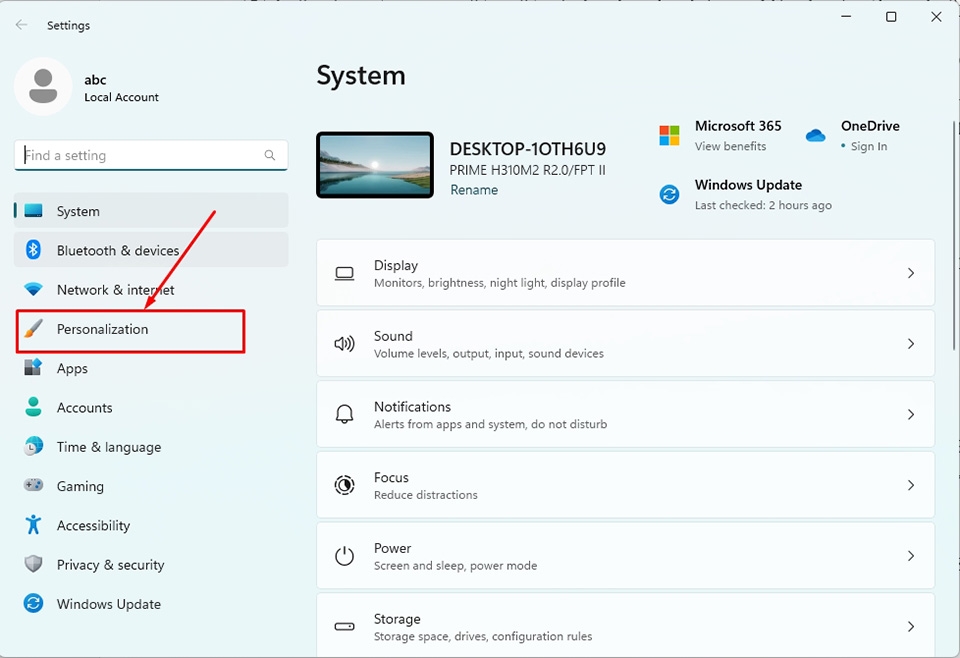Viewport: 960px width, 658px height.
Task: Open Personalization settings
Action: pos(103,328)
